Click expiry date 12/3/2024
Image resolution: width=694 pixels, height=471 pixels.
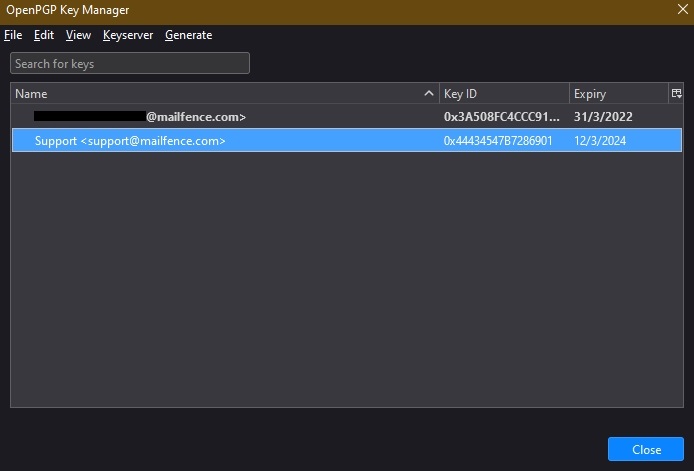pos(600,141)
